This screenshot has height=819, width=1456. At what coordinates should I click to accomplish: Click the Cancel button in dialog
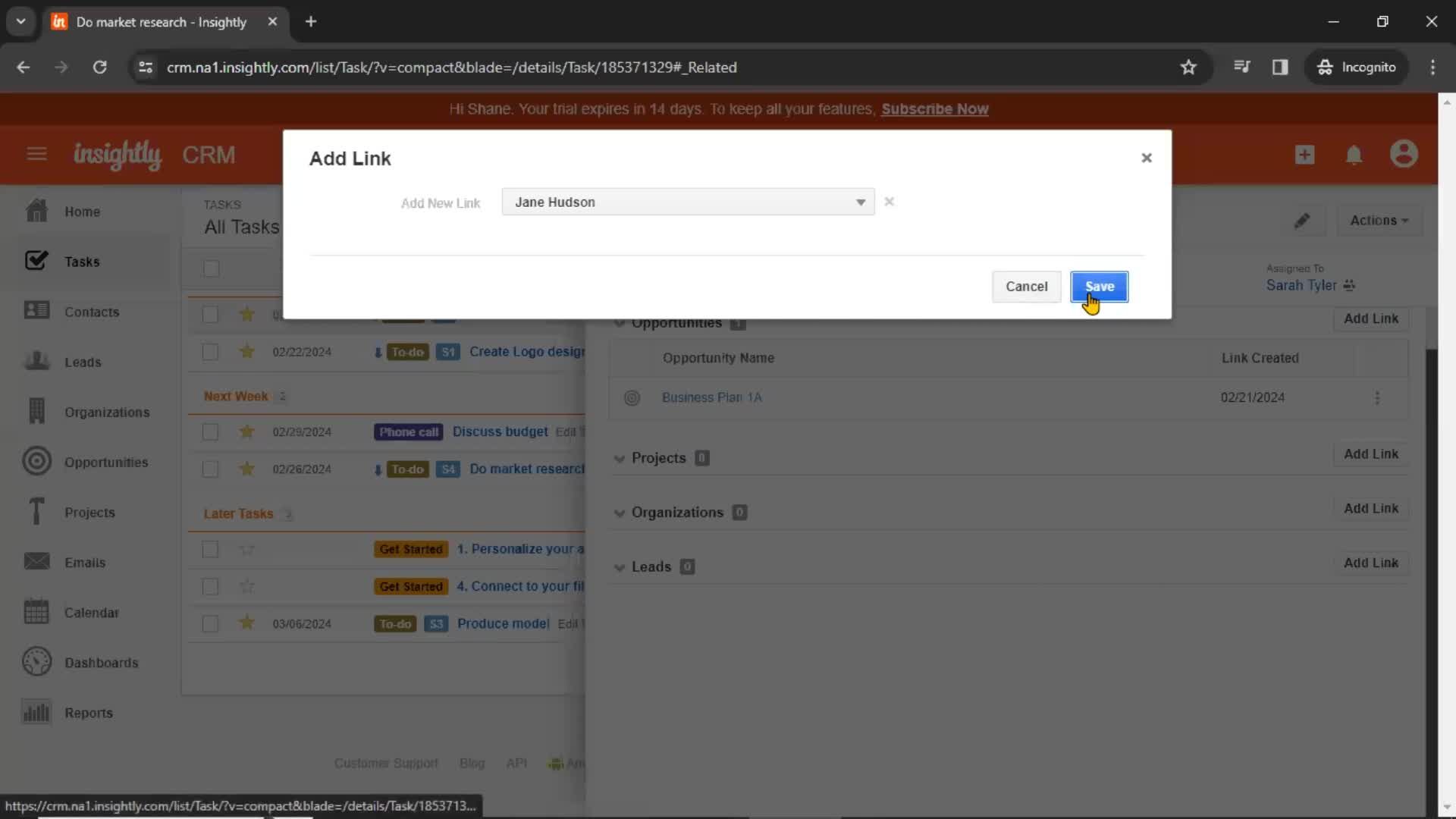[1027, 286]
